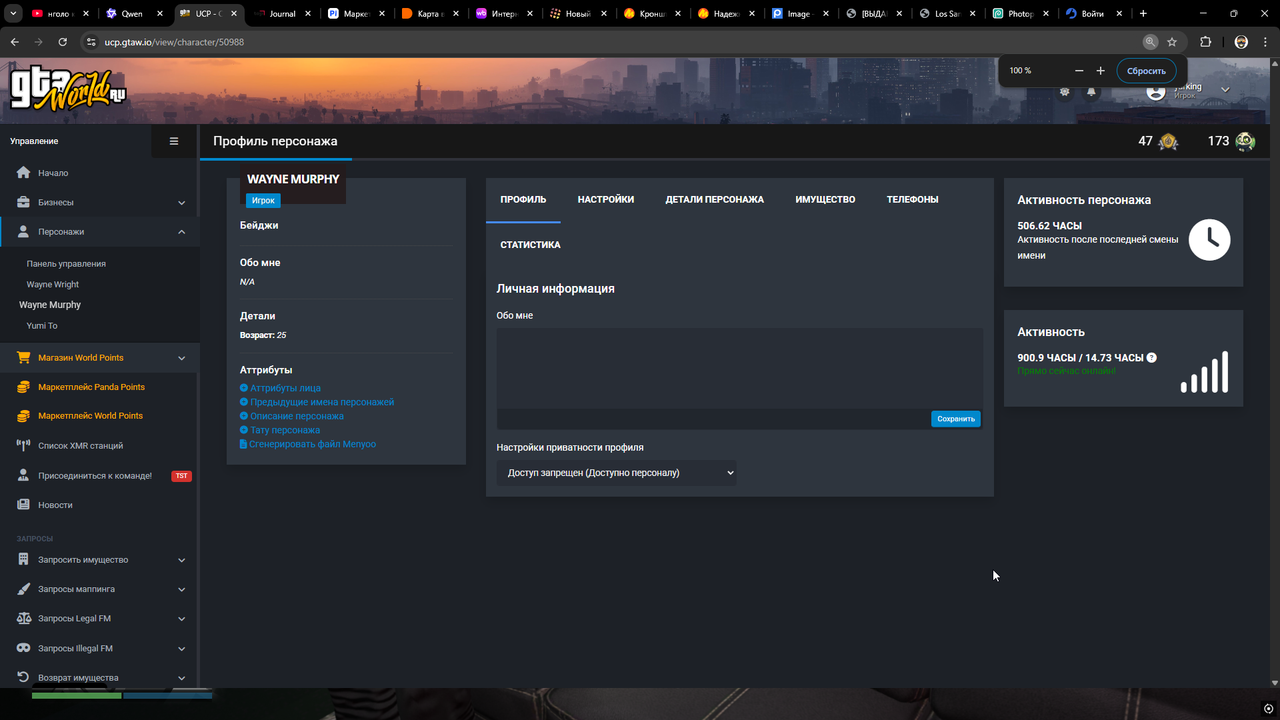Switch to the ДЕТАЛИ ПЕРСОНАЖА tab
1280x720 pixels.
point(715,200)
